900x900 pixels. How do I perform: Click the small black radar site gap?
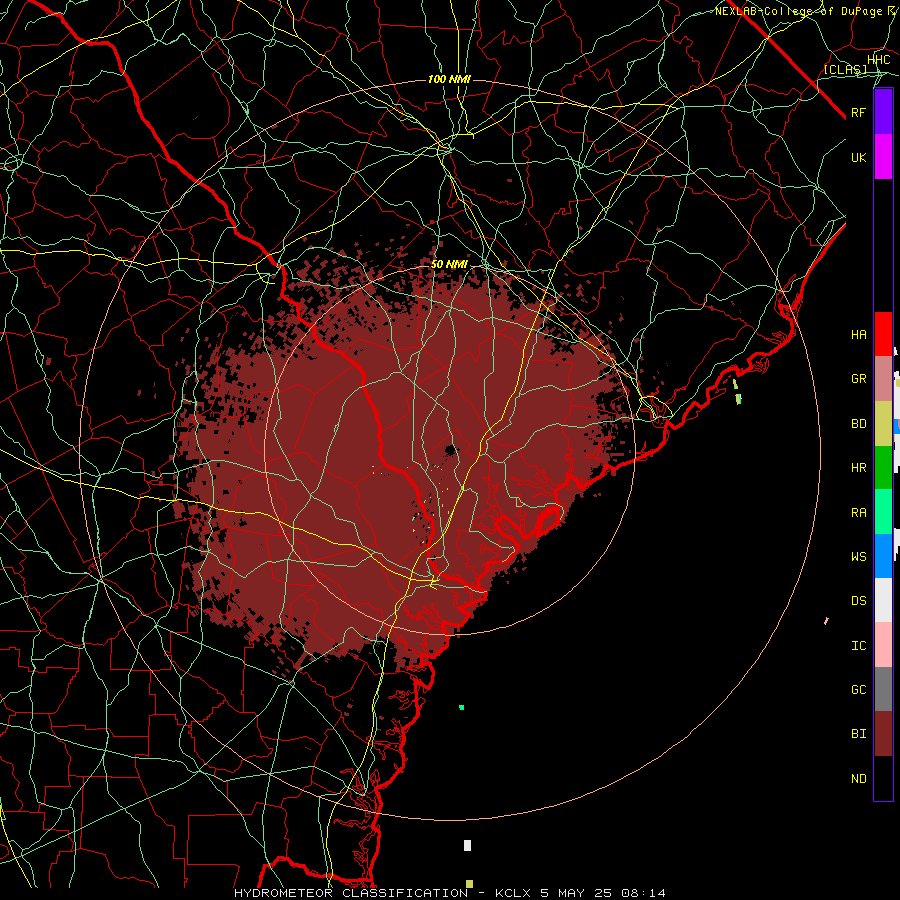pos(451,449)
